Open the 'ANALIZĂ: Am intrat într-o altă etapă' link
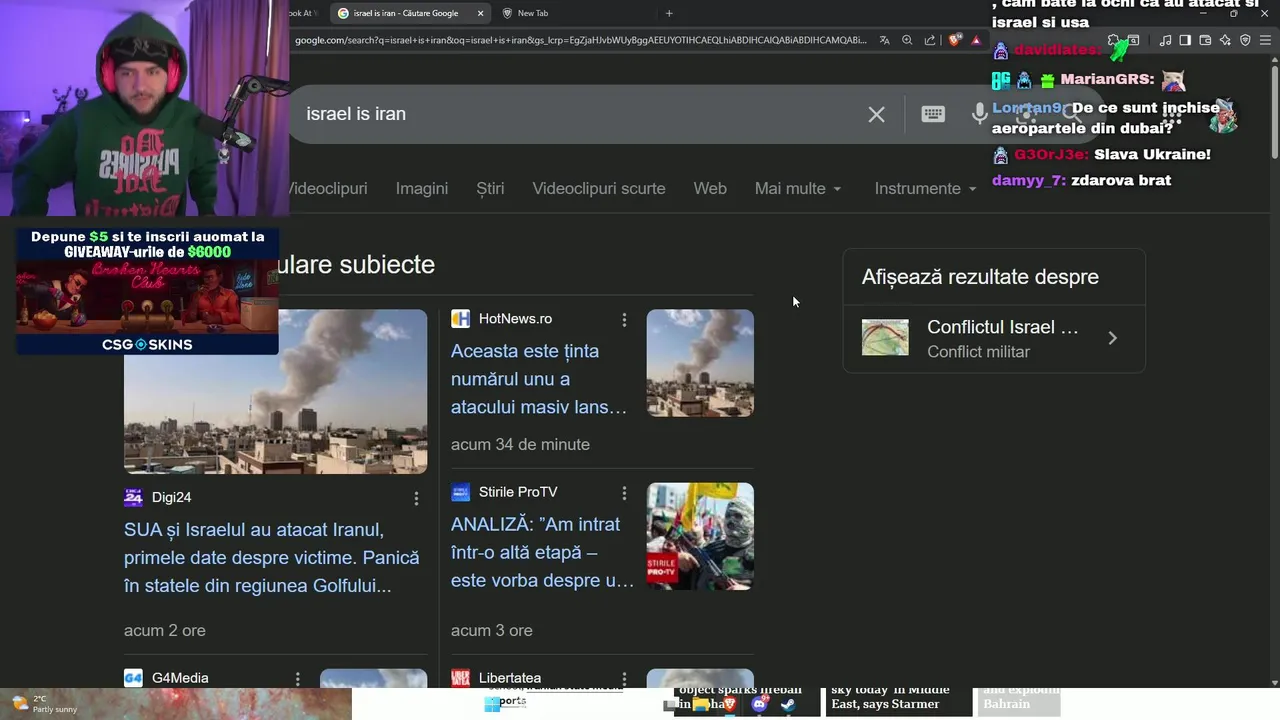 click(543, 552)
